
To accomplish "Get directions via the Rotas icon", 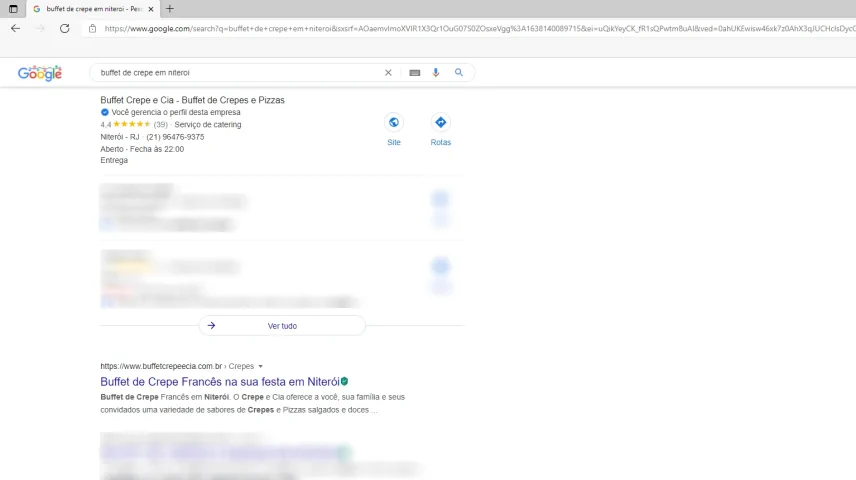I will (x=440, y=123).
